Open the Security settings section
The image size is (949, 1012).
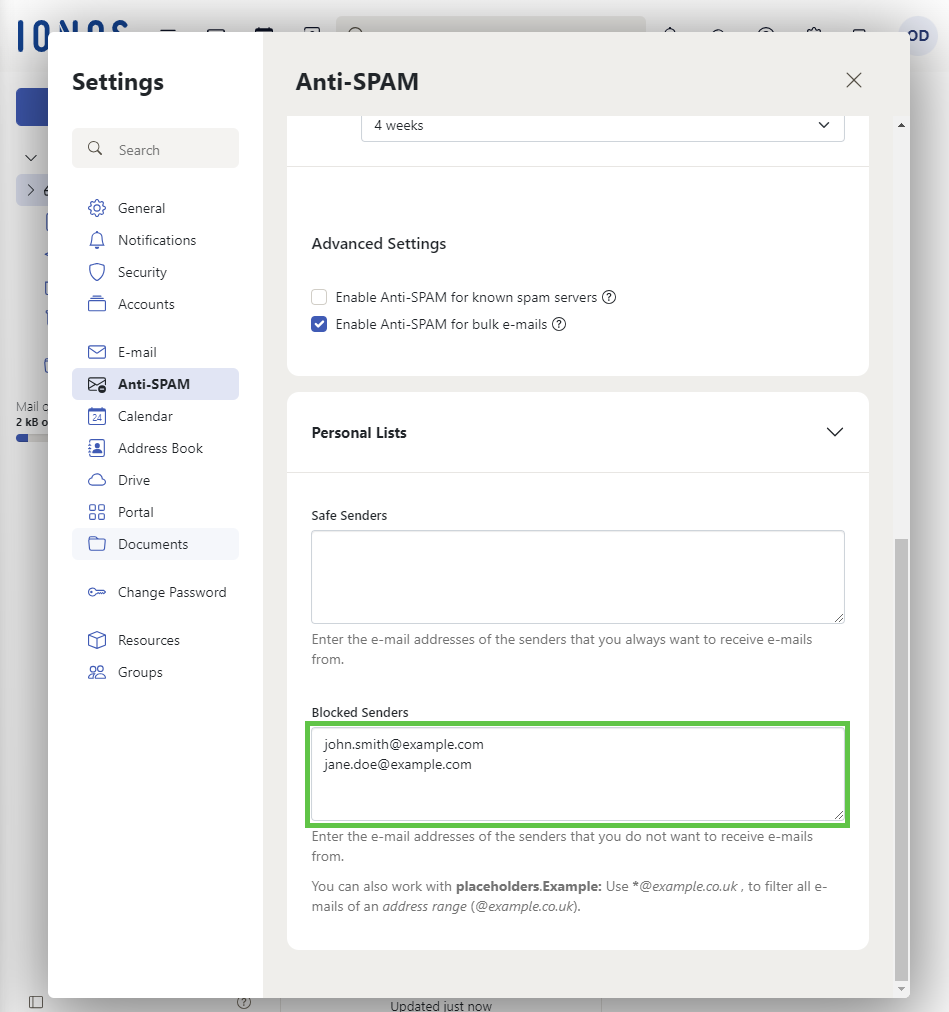[142, 272]
